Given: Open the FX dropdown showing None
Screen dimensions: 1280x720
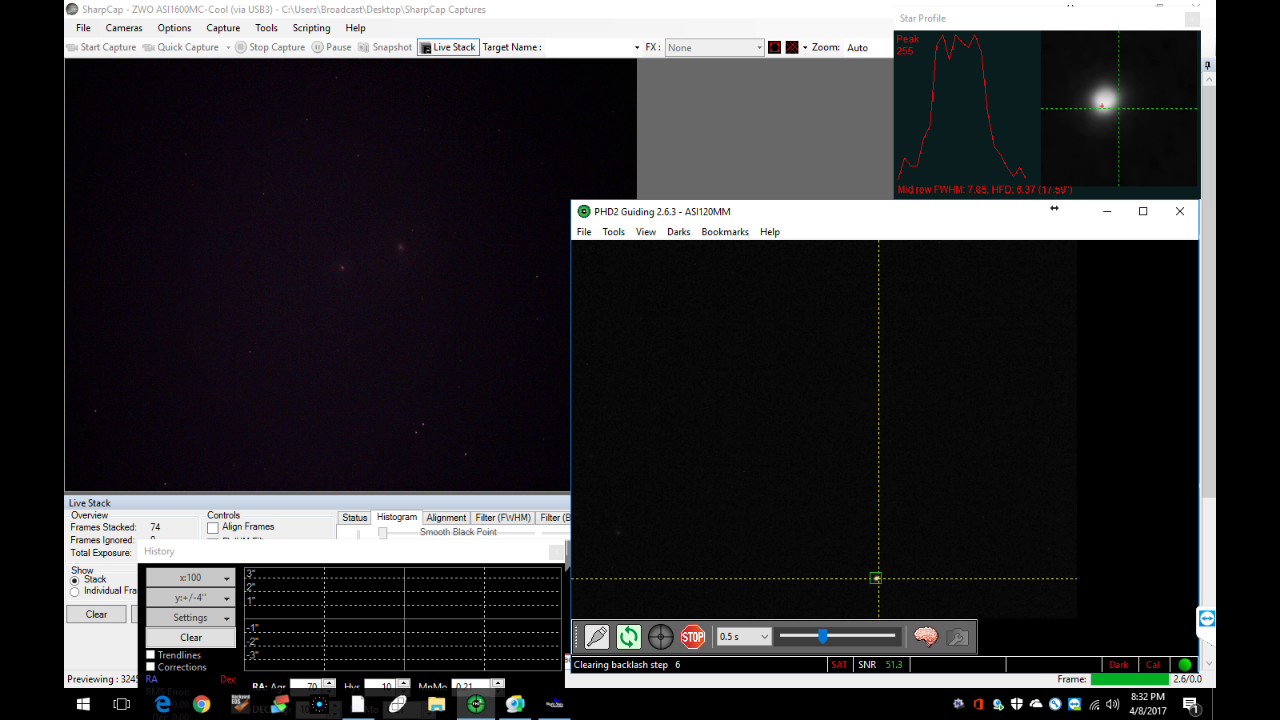Looking at the screenshot, I should [x=714, y=47].
